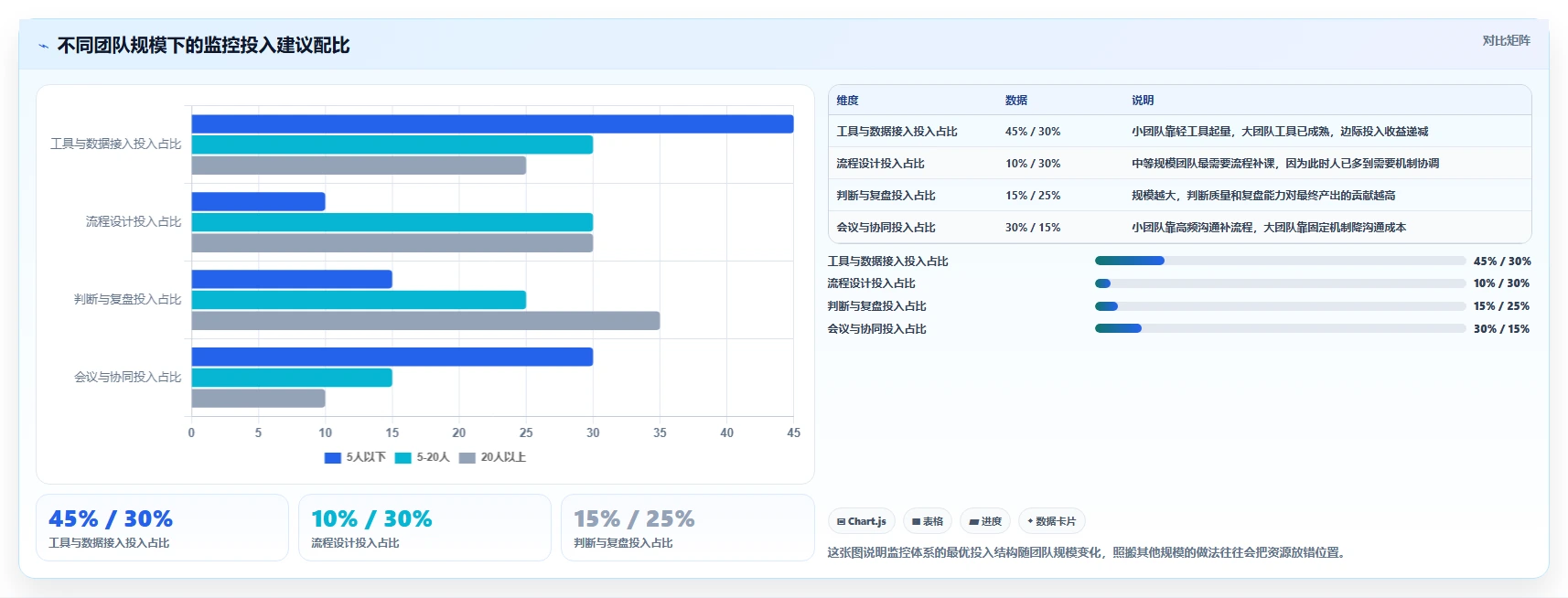Click the 5人以下 bar for 判断与复盘投入占比
Viewport: 1568px width, 598px height.
pos(292,280)
